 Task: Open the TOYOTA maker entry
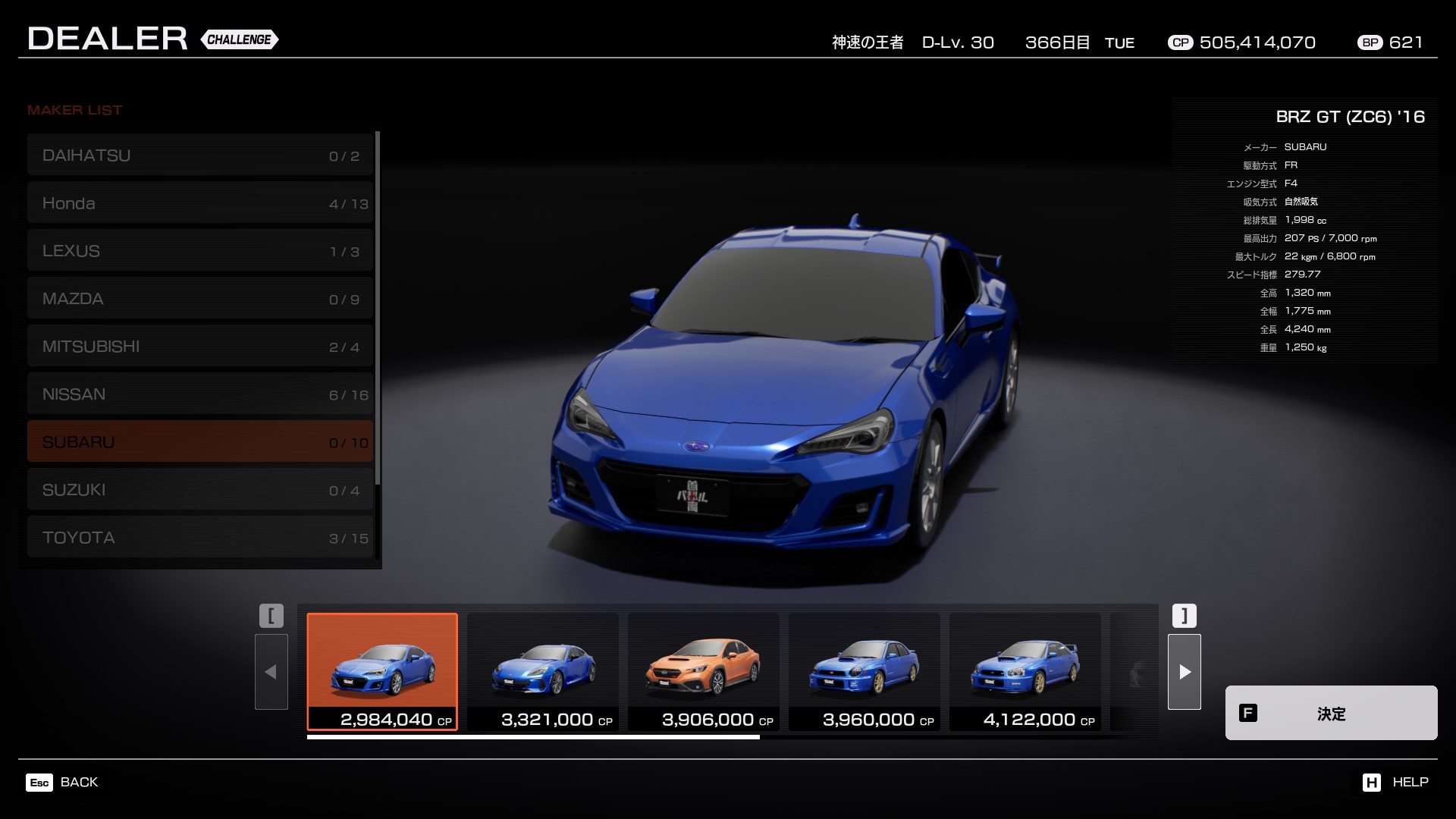coord(200,538)
